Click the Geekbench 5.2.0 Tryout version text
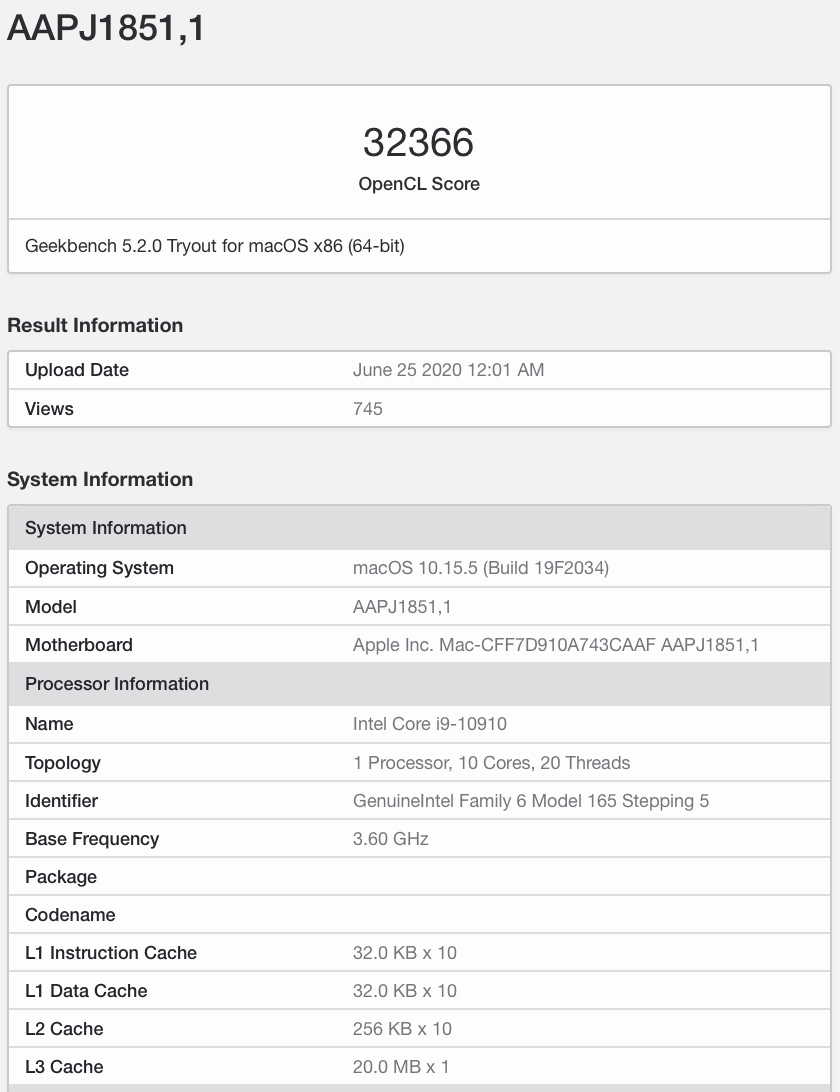Screen dimensions: 840x1092 (215, 245)
